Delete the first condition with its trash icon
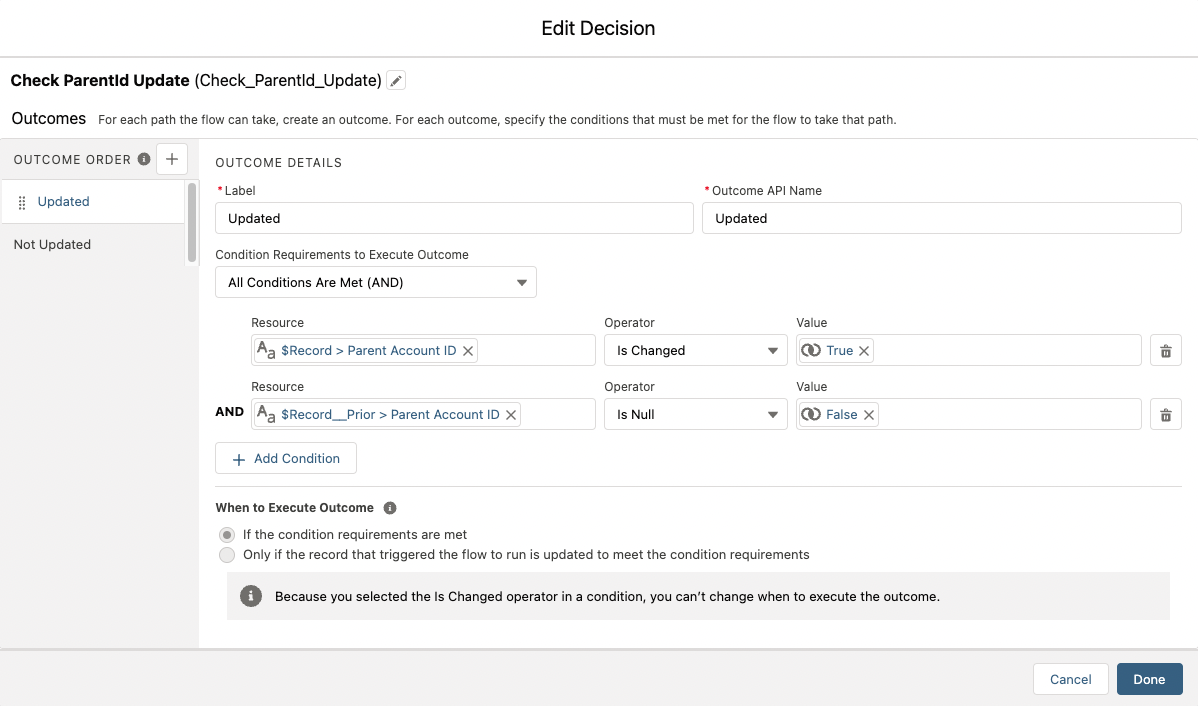This screenshot has width=1198, height=706. [x=1165, y=351]
